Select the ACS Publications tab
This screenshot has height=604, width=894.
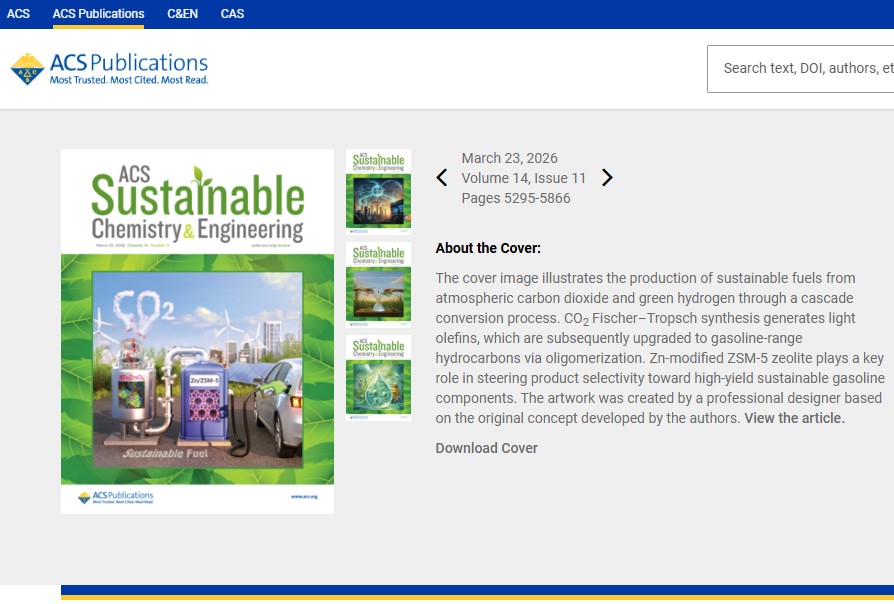[99, 14]
